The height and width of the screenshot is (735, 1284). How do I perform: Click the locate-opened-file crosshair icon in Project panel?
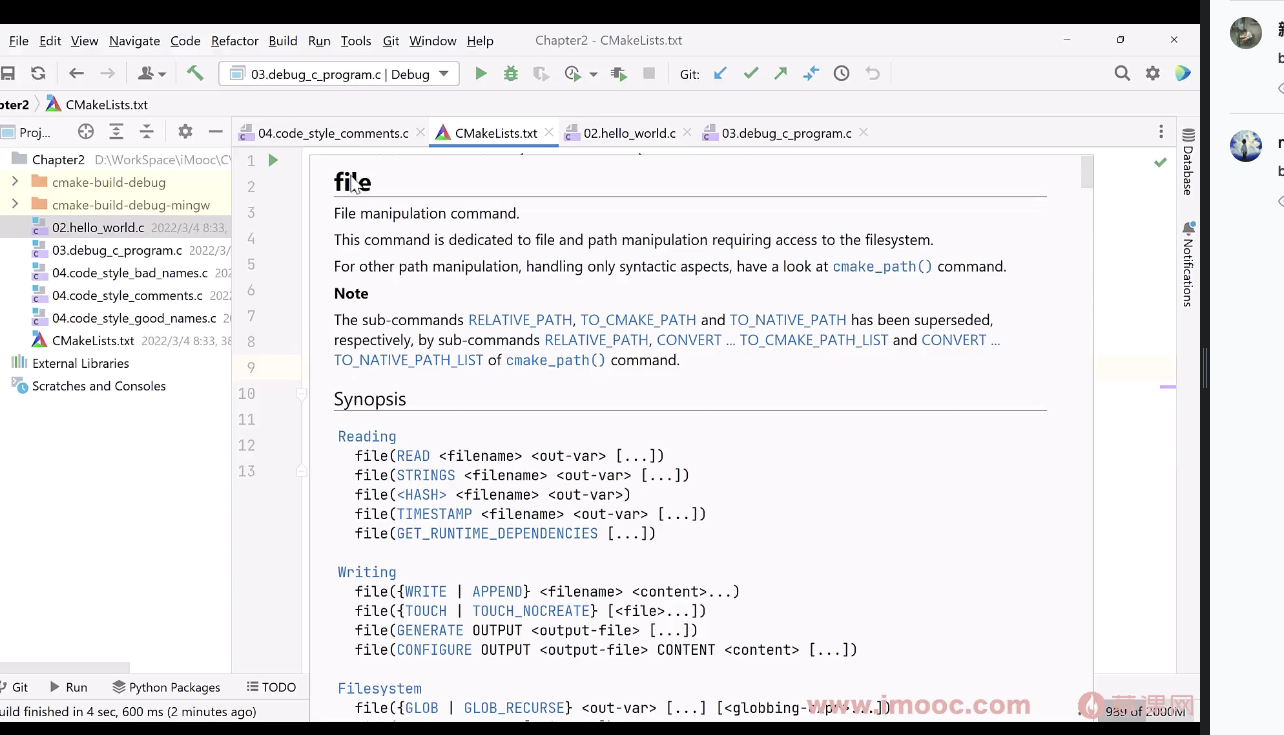click(x=86, y=132)
